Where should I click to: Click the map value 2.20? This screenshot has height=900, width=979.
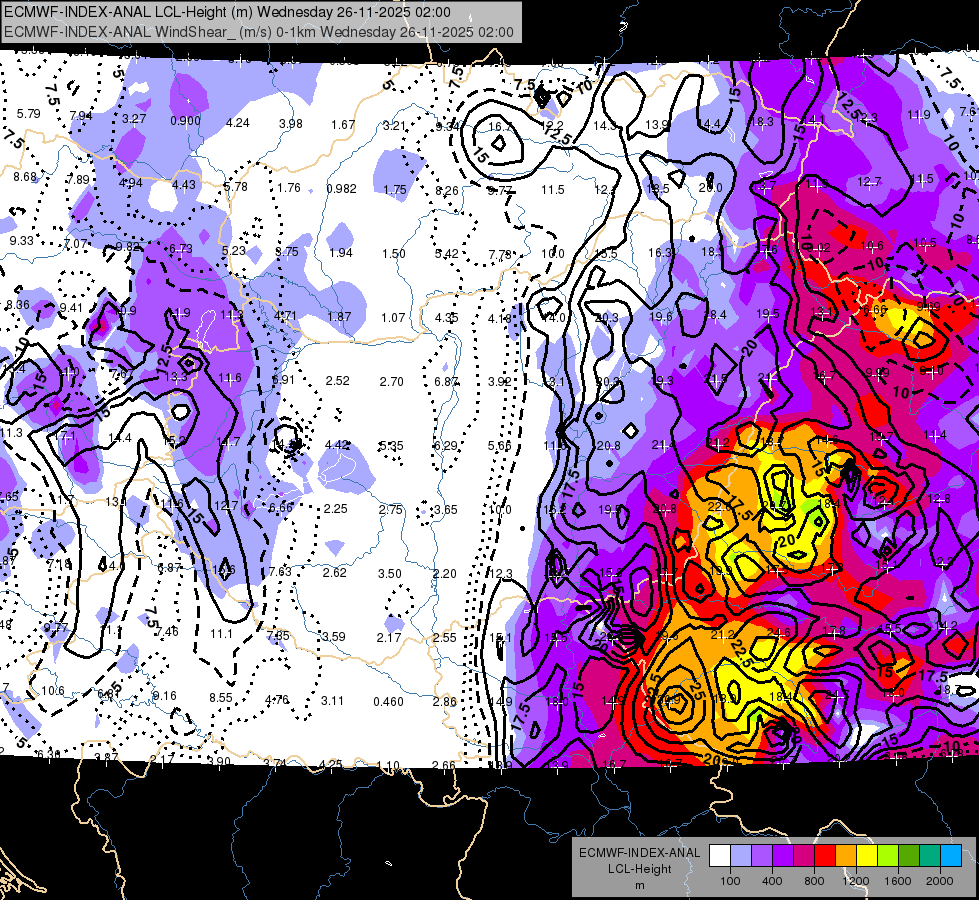pos(445,573)
